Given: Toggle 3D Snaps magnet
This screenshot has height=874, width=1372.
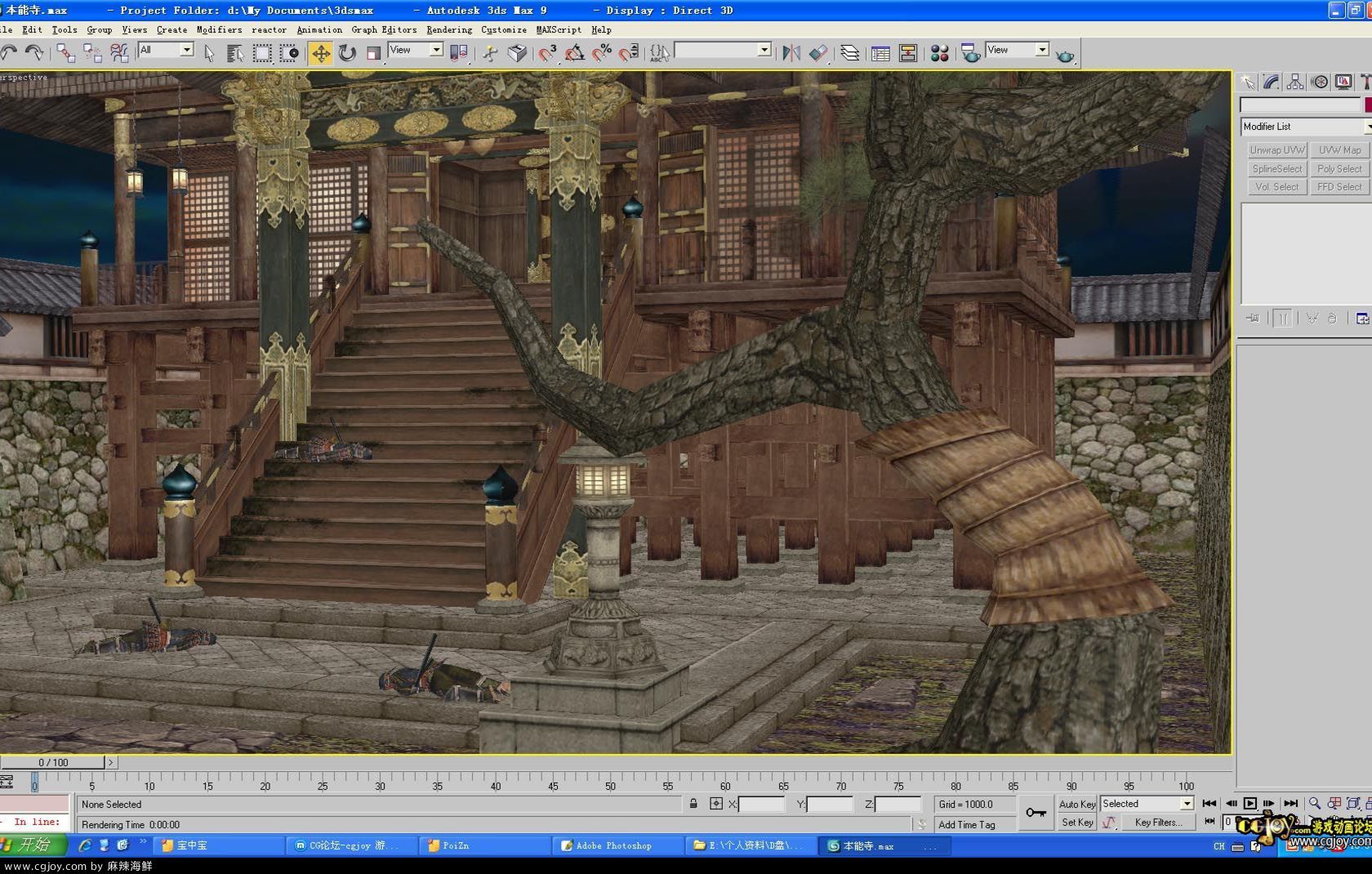Looking at the screenshot, I should coord(547,53).
